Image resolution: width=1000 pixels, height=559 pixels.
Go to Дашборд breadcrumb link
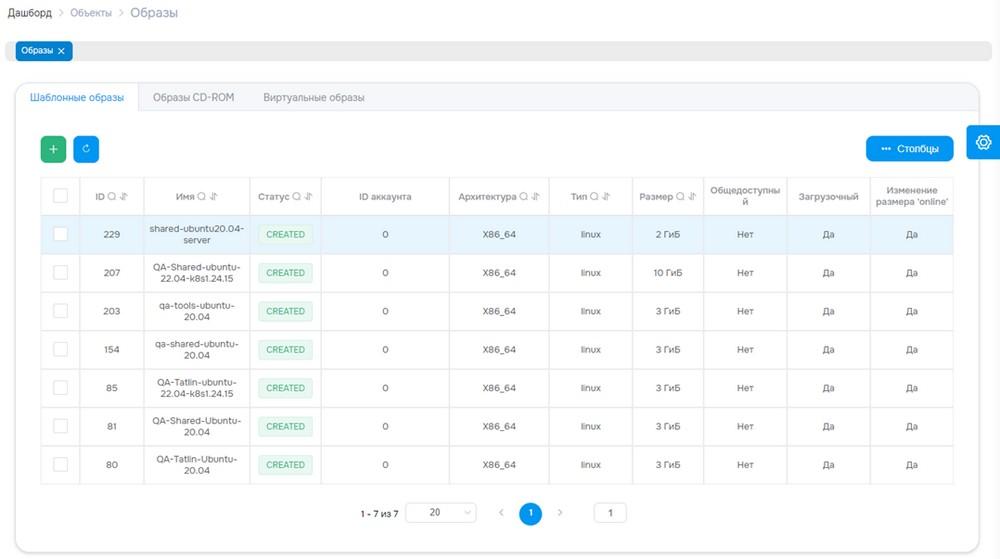pyautogui.click(x=29, y=13)
